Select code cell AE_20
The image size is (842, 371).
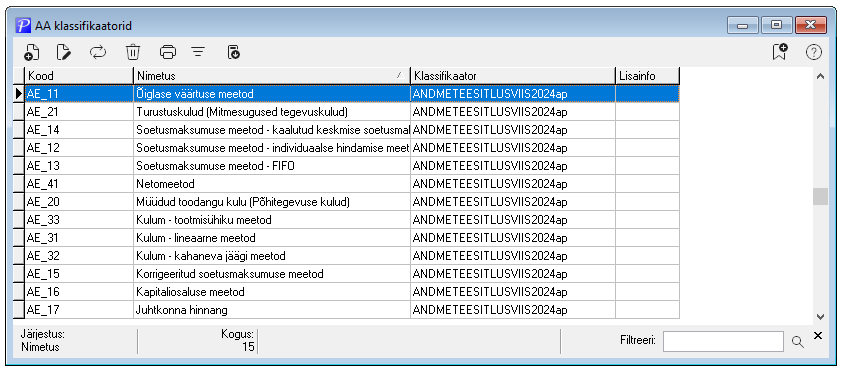coord(79,202)
